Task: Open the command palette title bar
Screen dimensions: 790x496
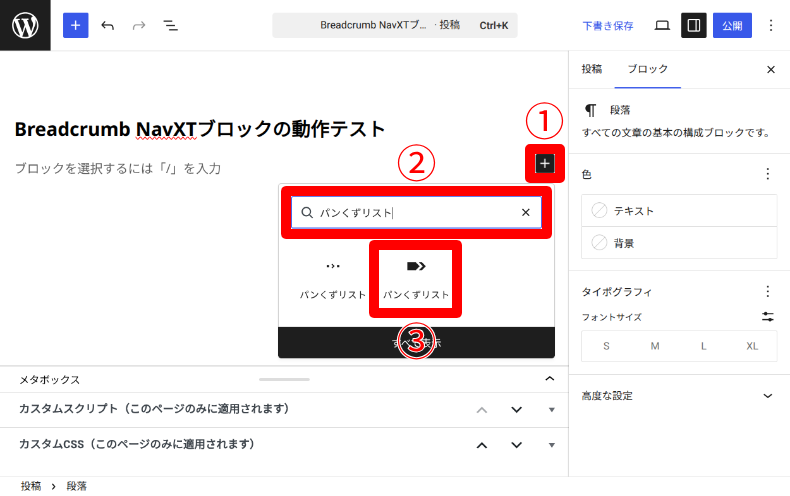Action: pos(394,25)
